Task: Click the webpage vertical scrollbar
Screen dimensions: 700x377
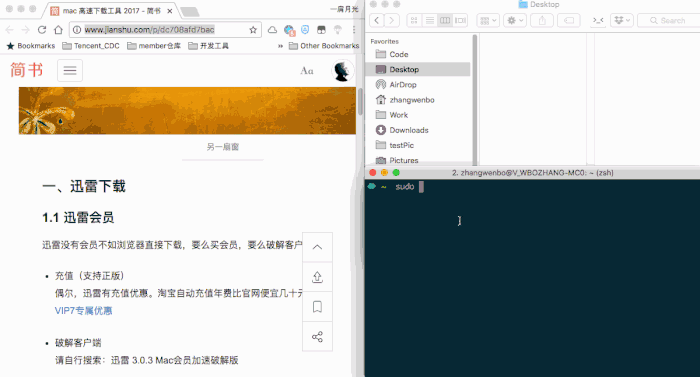Action: tap(360, 103)
